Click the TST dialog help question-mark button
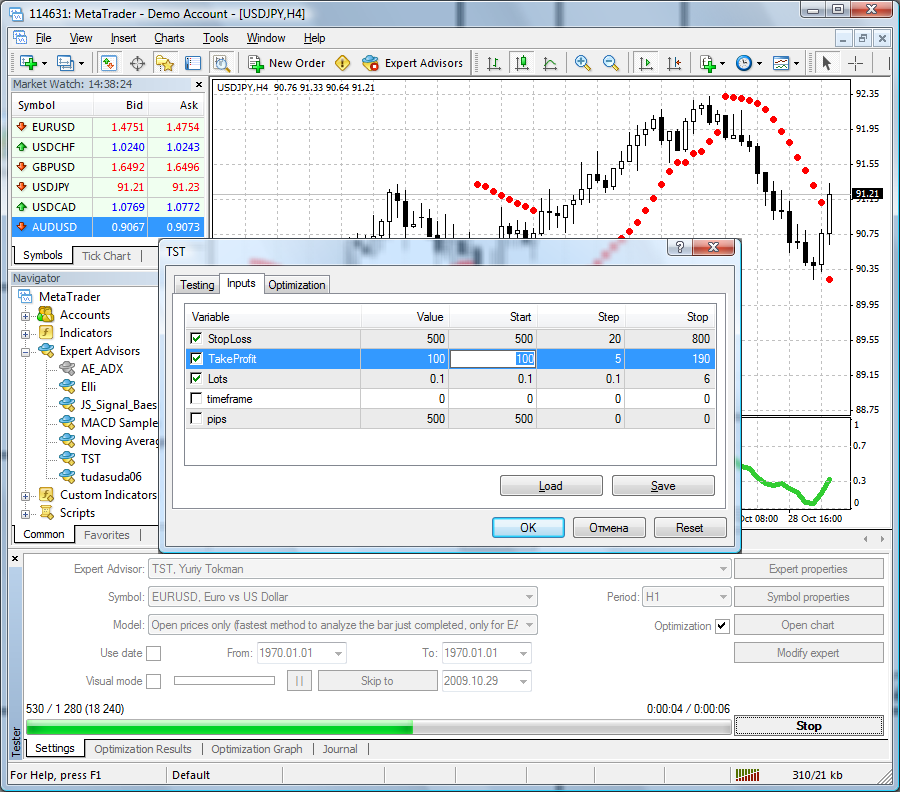 click(x=680, y=247)
